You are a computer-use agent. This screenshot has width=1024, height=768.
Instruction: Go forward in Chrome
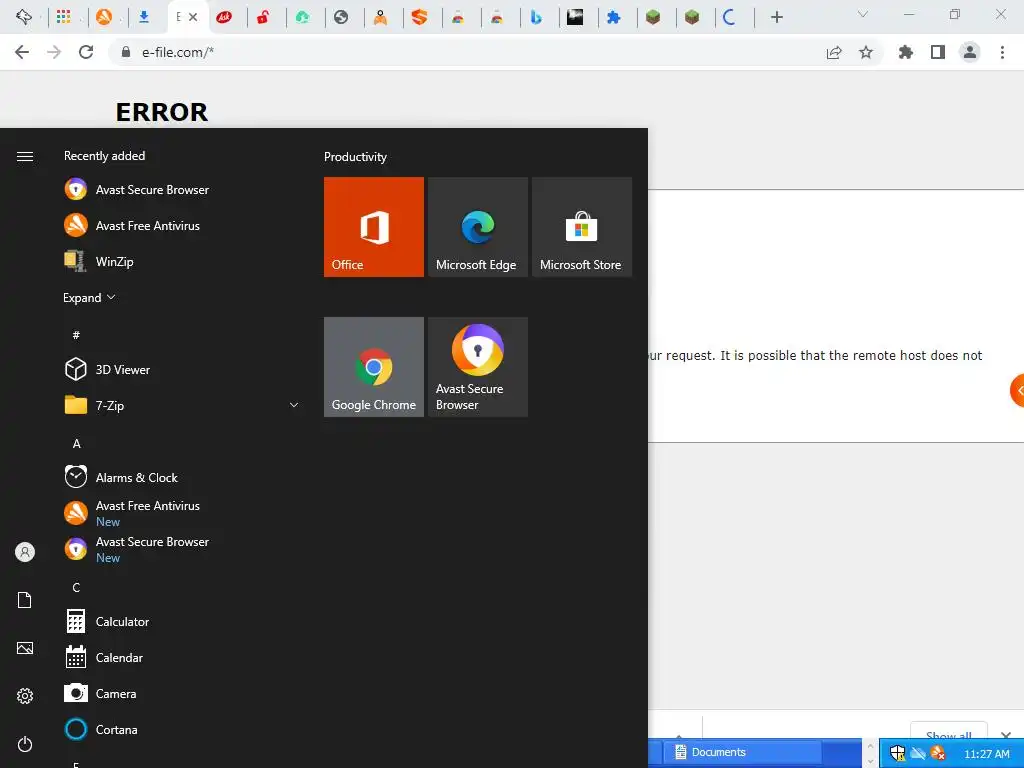coord(54,52)
